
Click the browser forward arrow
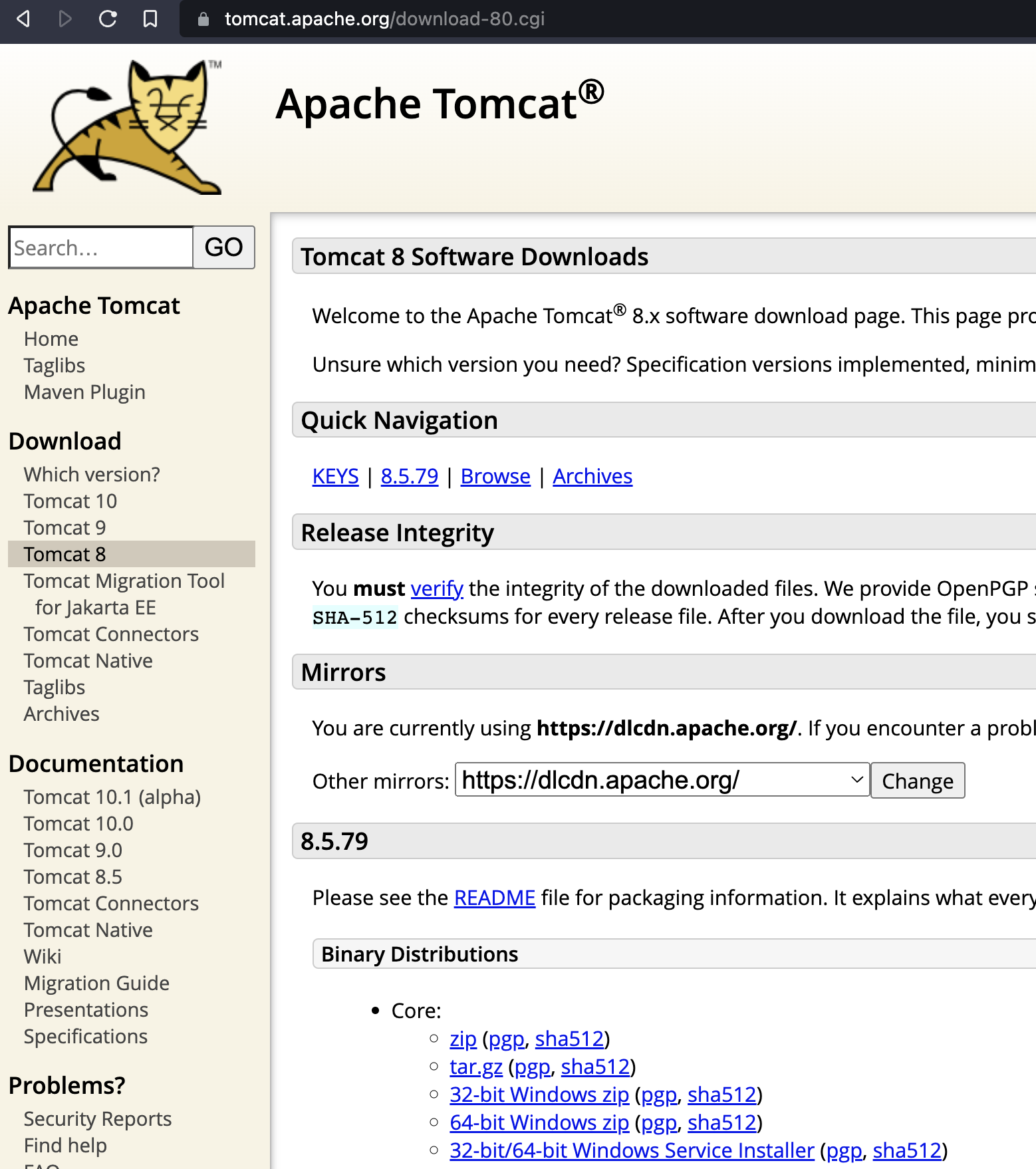tap(65, 19)
